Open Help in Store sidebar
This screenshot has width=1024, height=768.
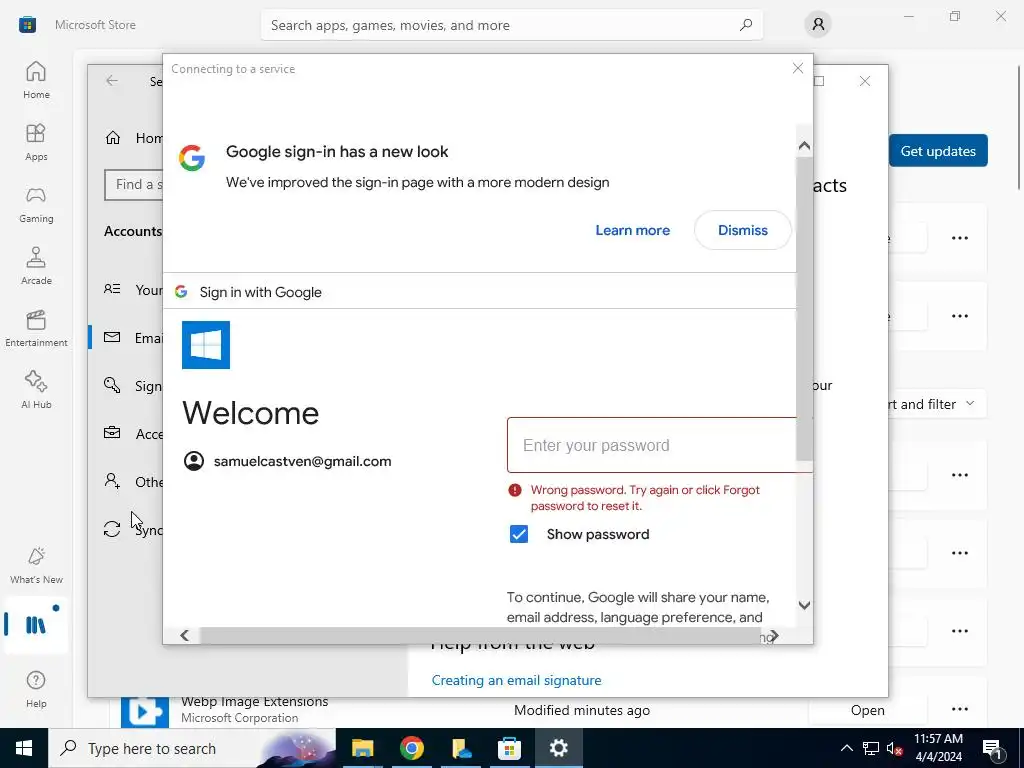tap(36, 689)
